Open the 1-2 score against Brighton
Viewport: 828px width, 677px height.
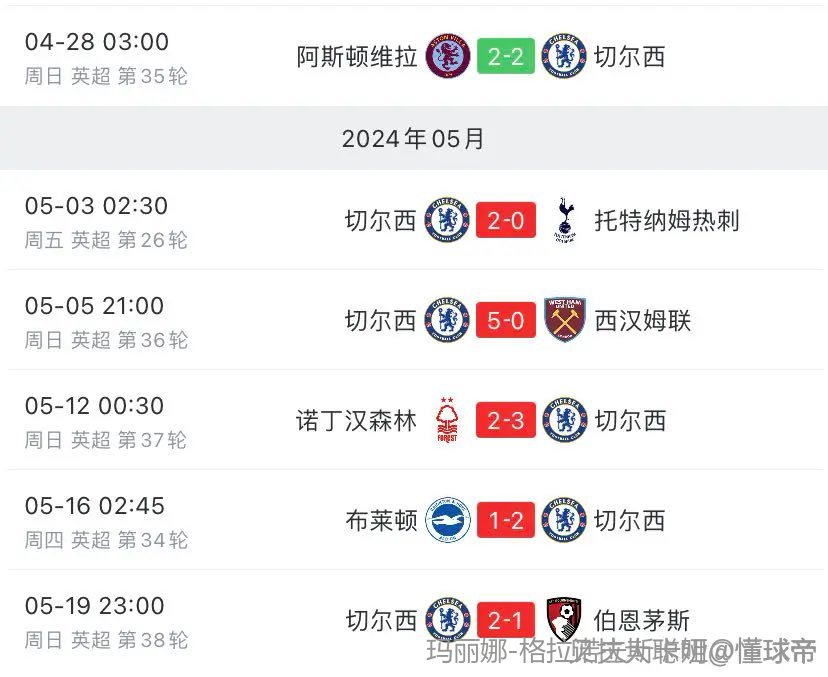click(x=506, y=520)
